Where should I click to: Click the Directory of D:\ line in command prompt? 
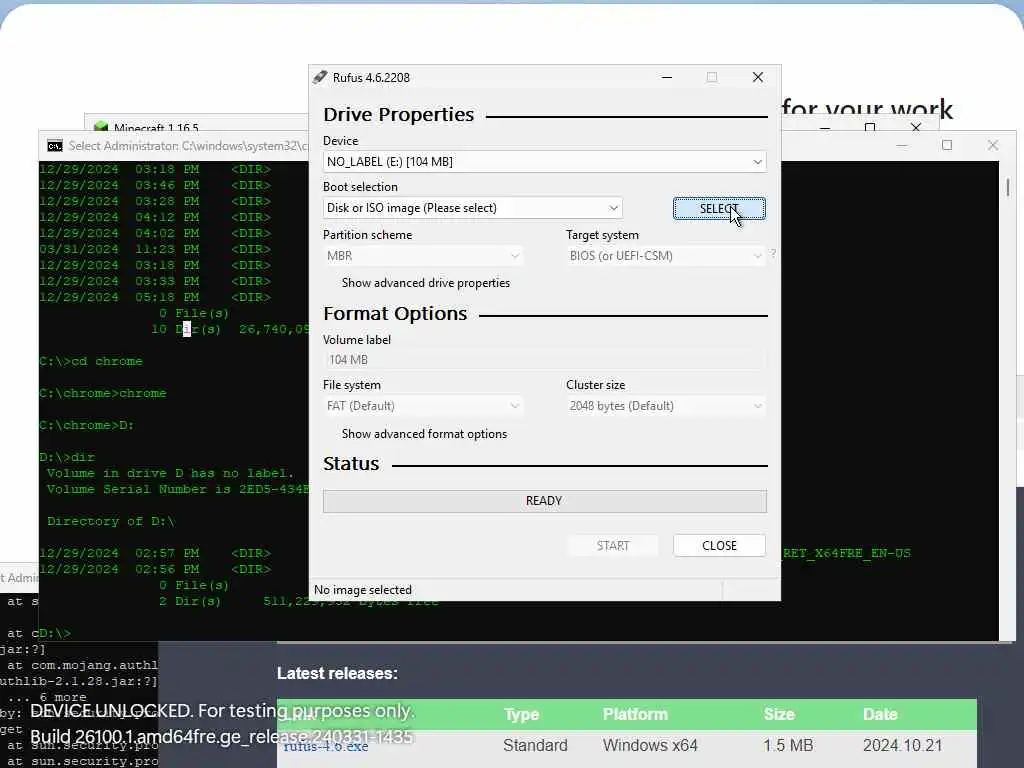pos(110,521)
